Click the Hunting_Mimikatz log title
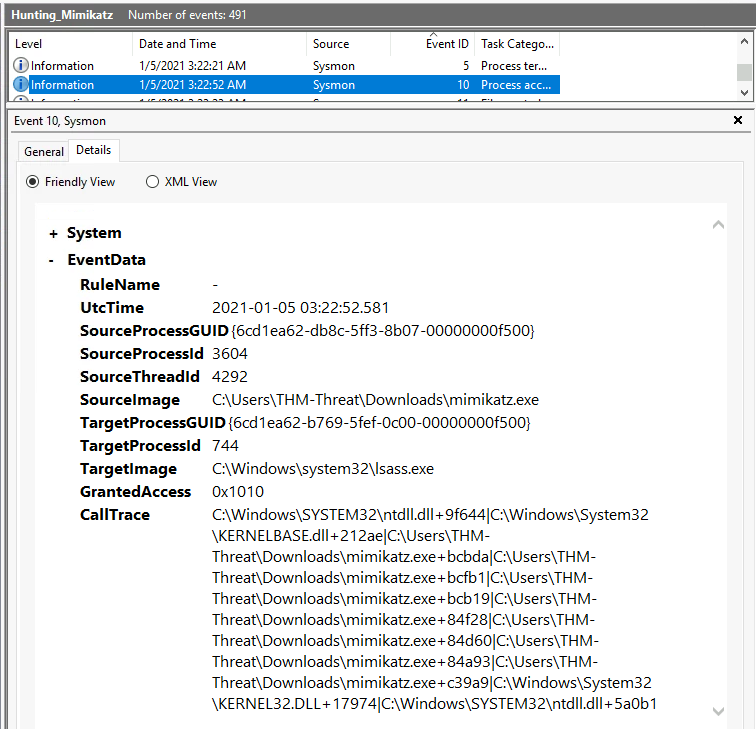The image size is (756, 729). [62, 15]
